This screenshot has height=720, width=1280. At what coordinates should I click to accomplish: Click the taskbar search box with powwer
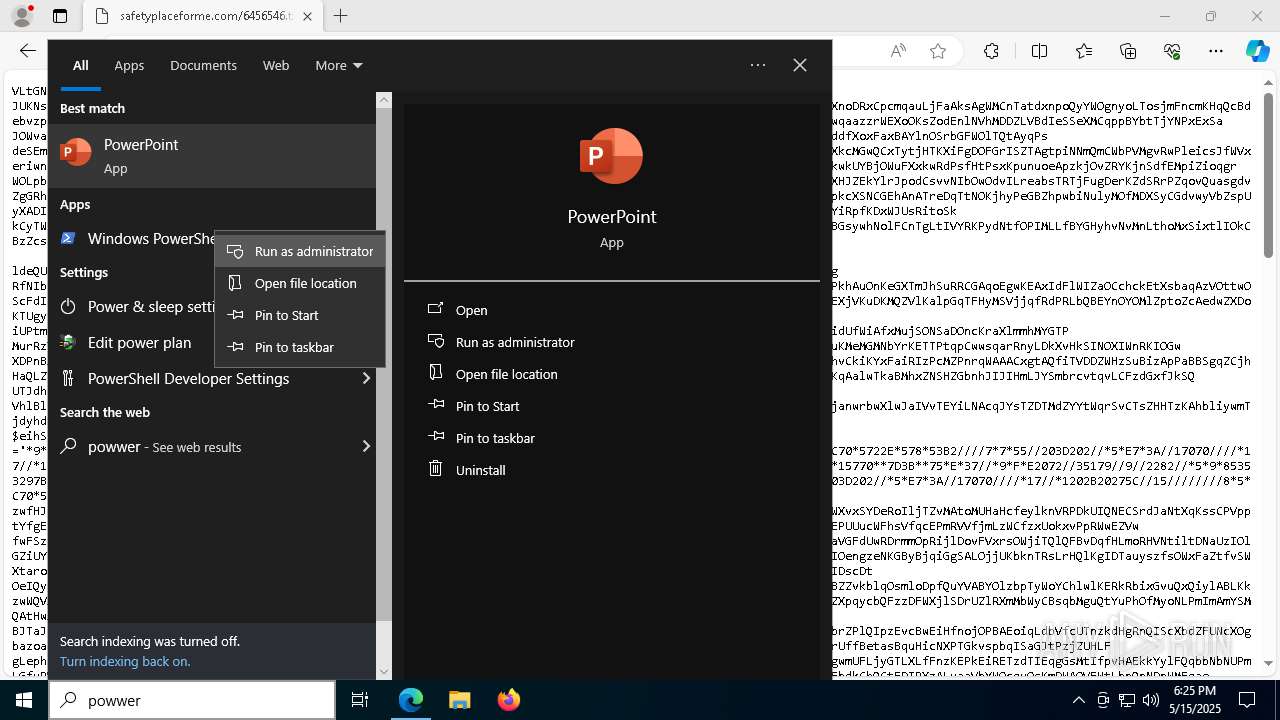pos(192,700)
